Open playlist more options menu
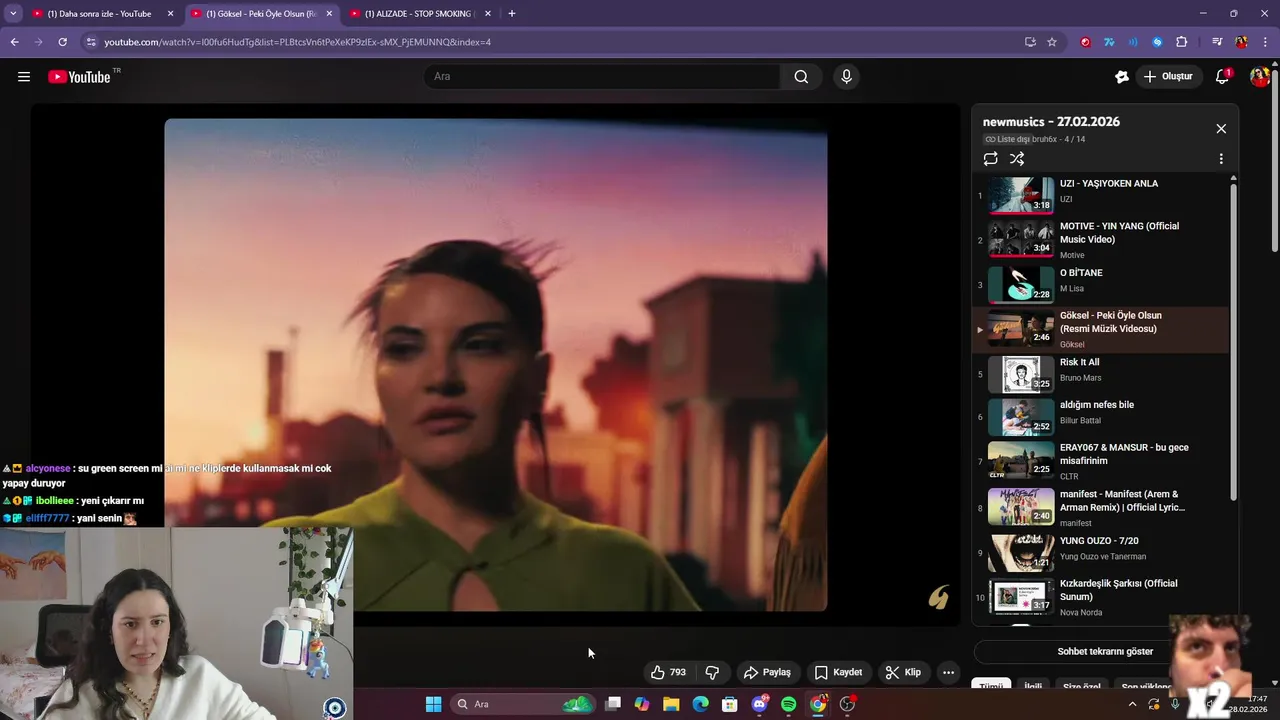Image resolution: width=1280 pixels, height=720 pixels. click(x=1220, y=159)
